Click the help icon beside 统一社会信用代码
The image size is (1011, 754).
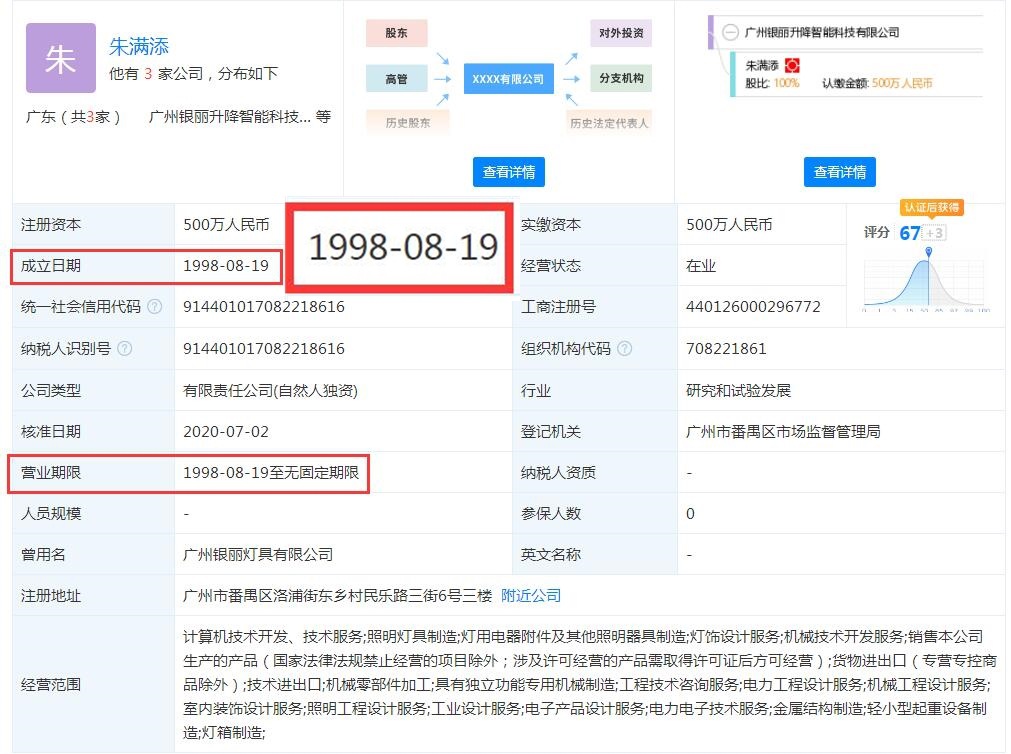(155, 307)
